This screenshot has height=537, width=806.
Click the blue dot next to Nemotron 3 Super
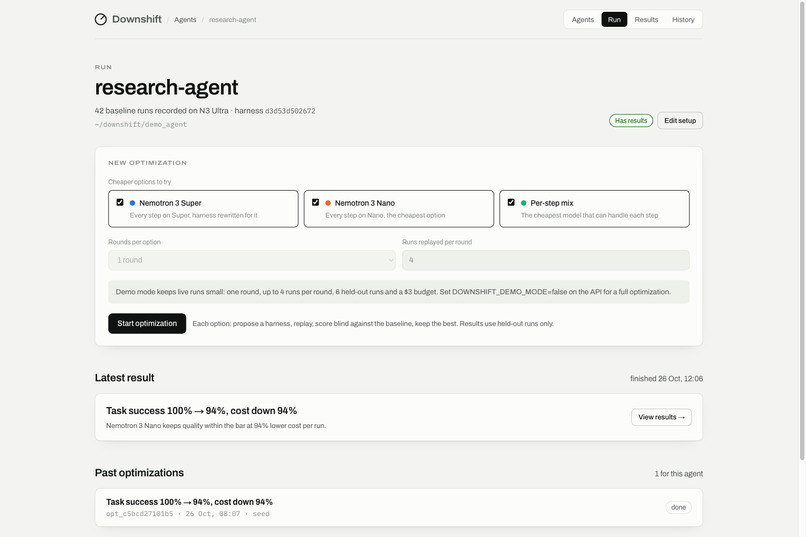132,203
